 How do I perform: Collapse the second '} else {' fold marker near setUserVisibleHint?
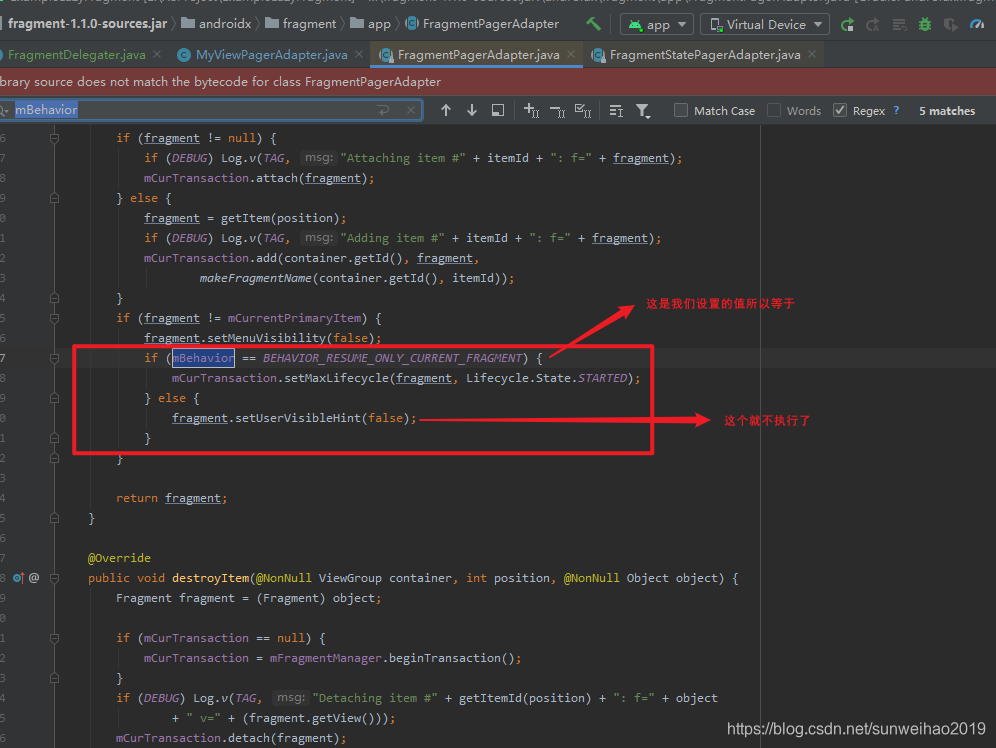tap(55, 398)
